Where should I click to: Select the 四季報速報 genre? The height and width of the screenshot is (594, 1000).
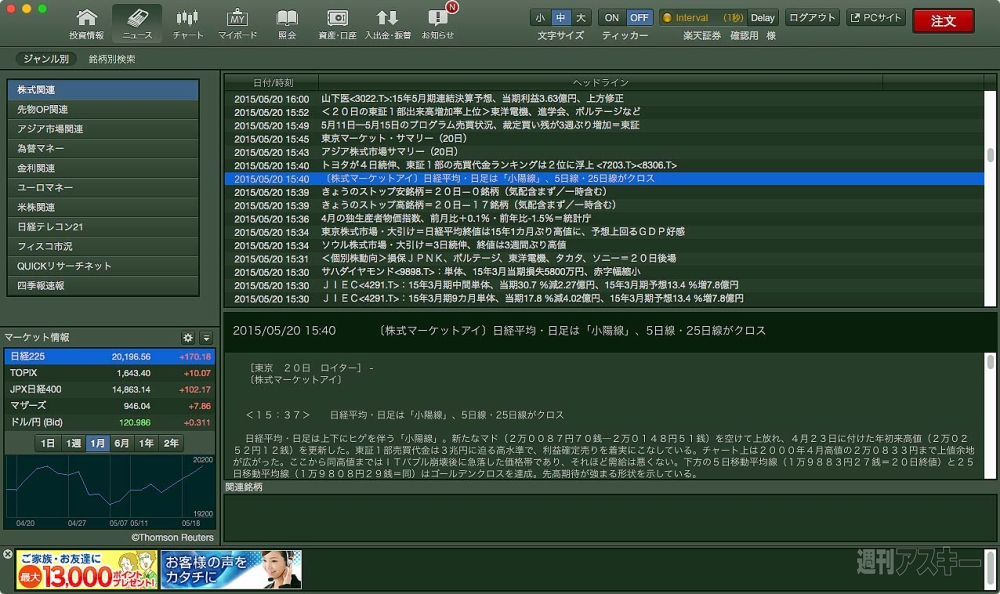[x=103, y=286]
